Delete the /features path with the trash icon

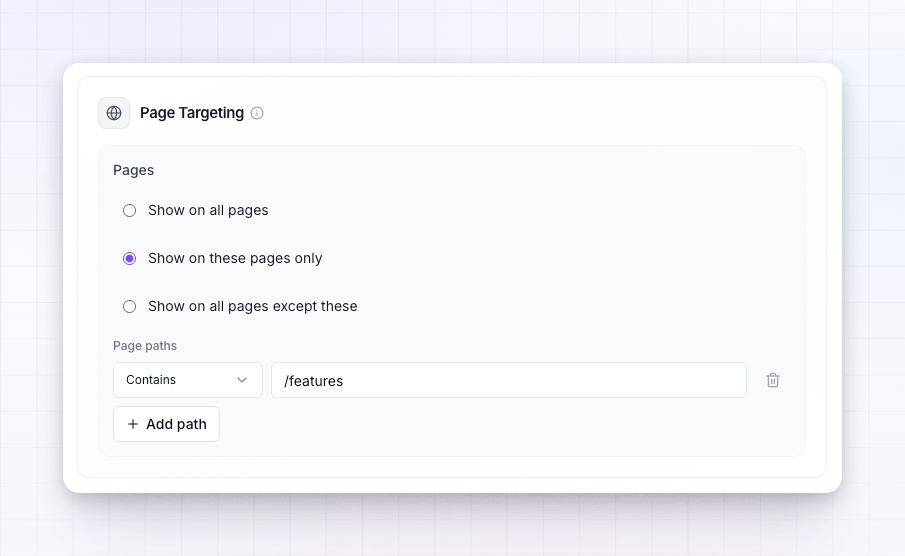tap(773, 380)
